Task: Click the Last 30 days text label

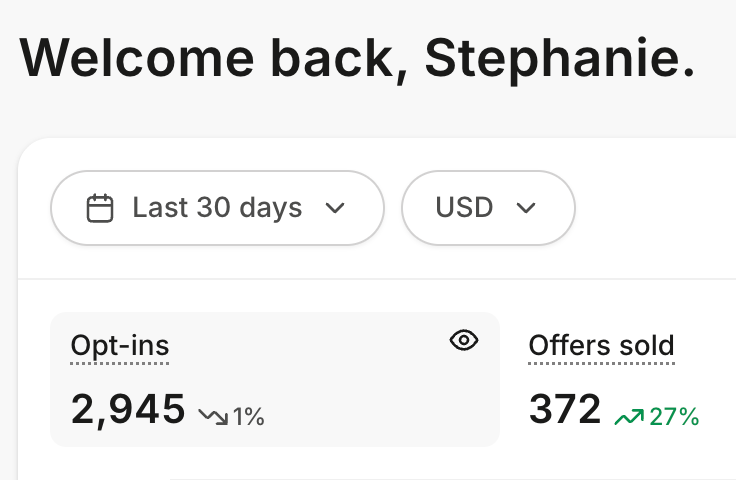Action: (217, 208)
